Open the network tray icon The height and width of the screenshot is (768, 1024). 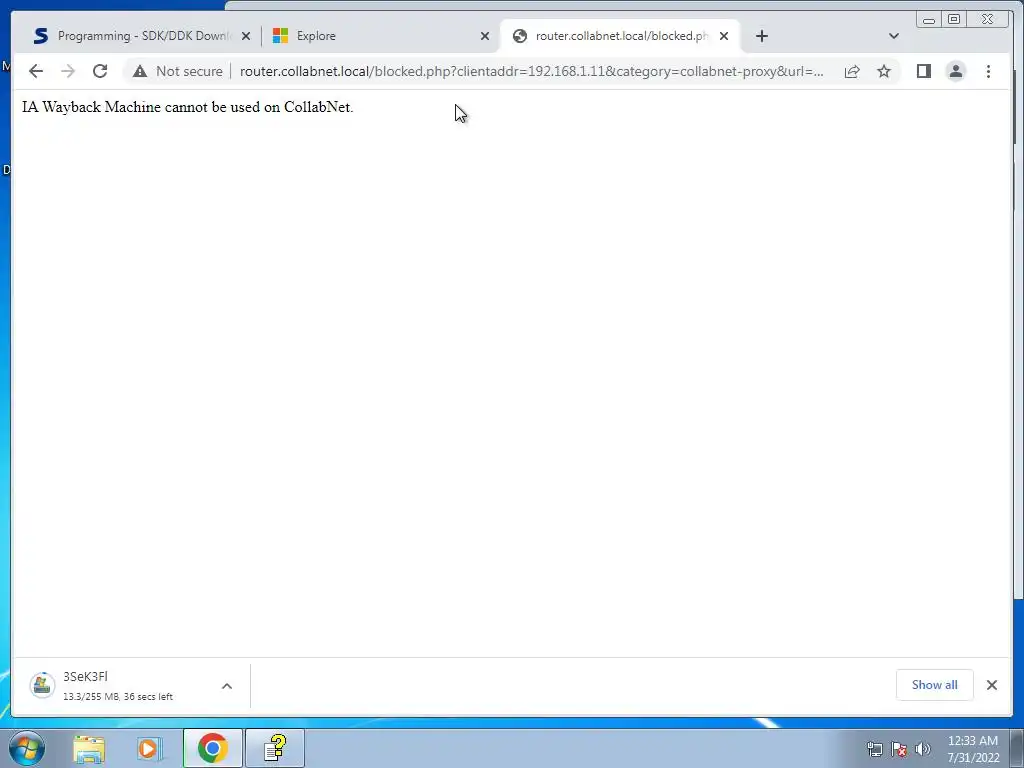pyautogui.click(x=874, y=749)
